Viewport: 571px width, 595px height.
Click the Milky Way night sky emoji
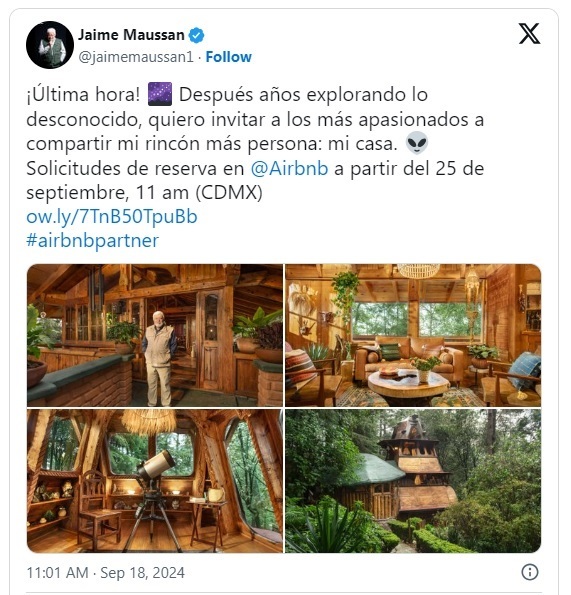(x=160, y=94)
